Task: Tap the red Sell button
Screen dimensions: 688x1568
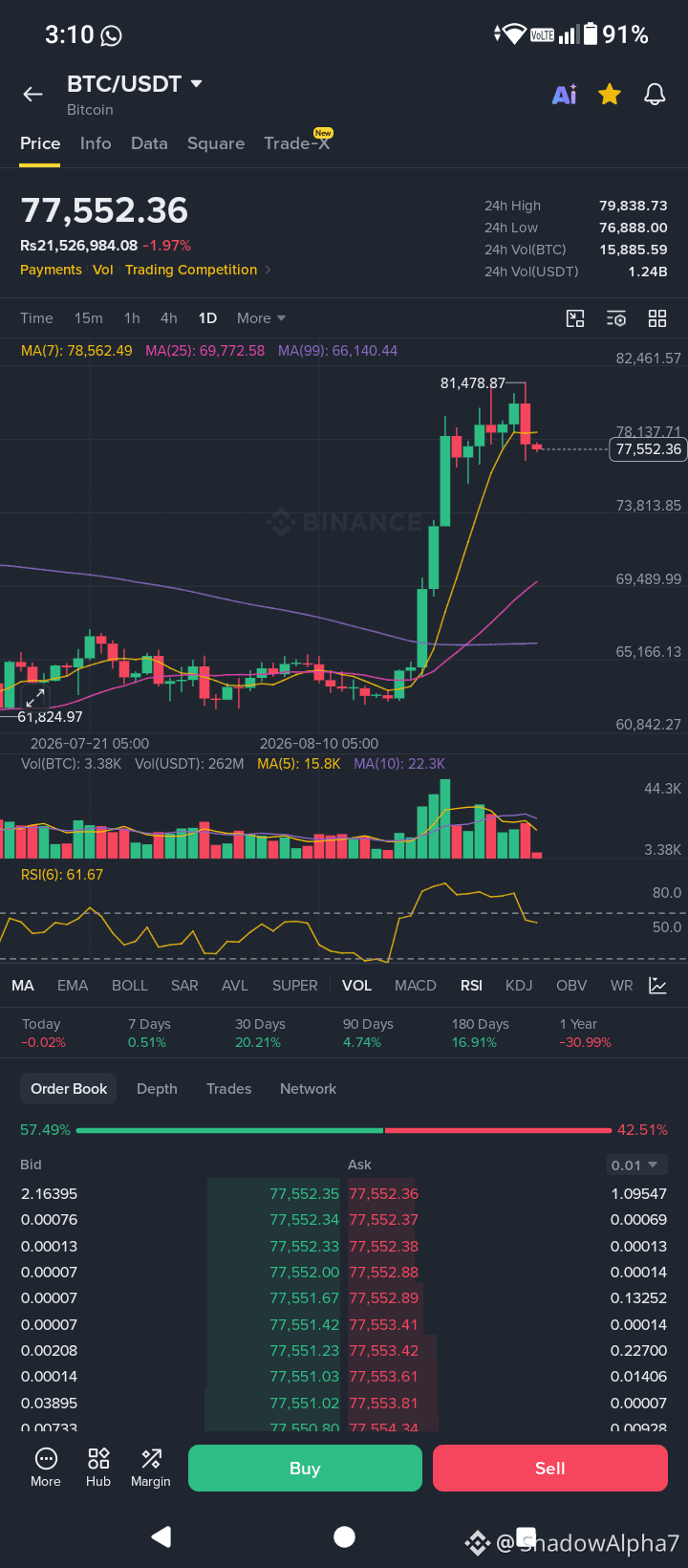Action: coord(550,1469)
